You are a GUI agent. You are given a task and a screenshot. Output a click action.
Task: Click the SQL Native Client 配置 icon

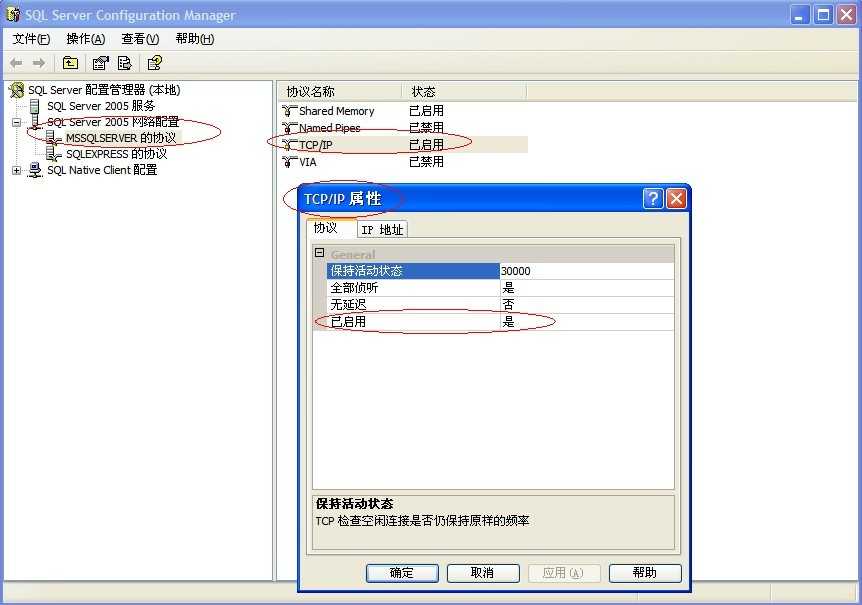tap(35, 170)
